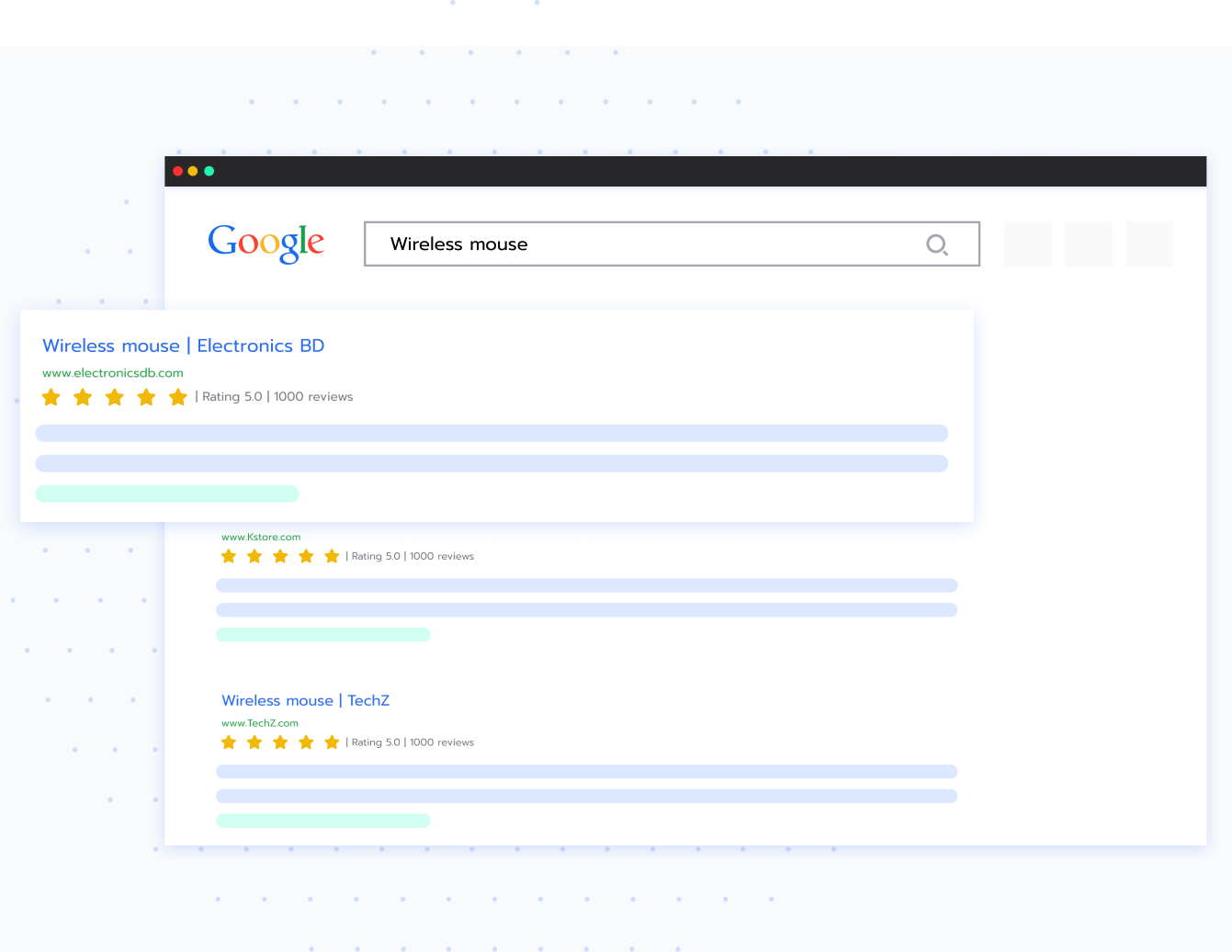Screen dimensions: 1232x952
Task: Click the first star of Kstore rating
Action: (x=229, y=556)
